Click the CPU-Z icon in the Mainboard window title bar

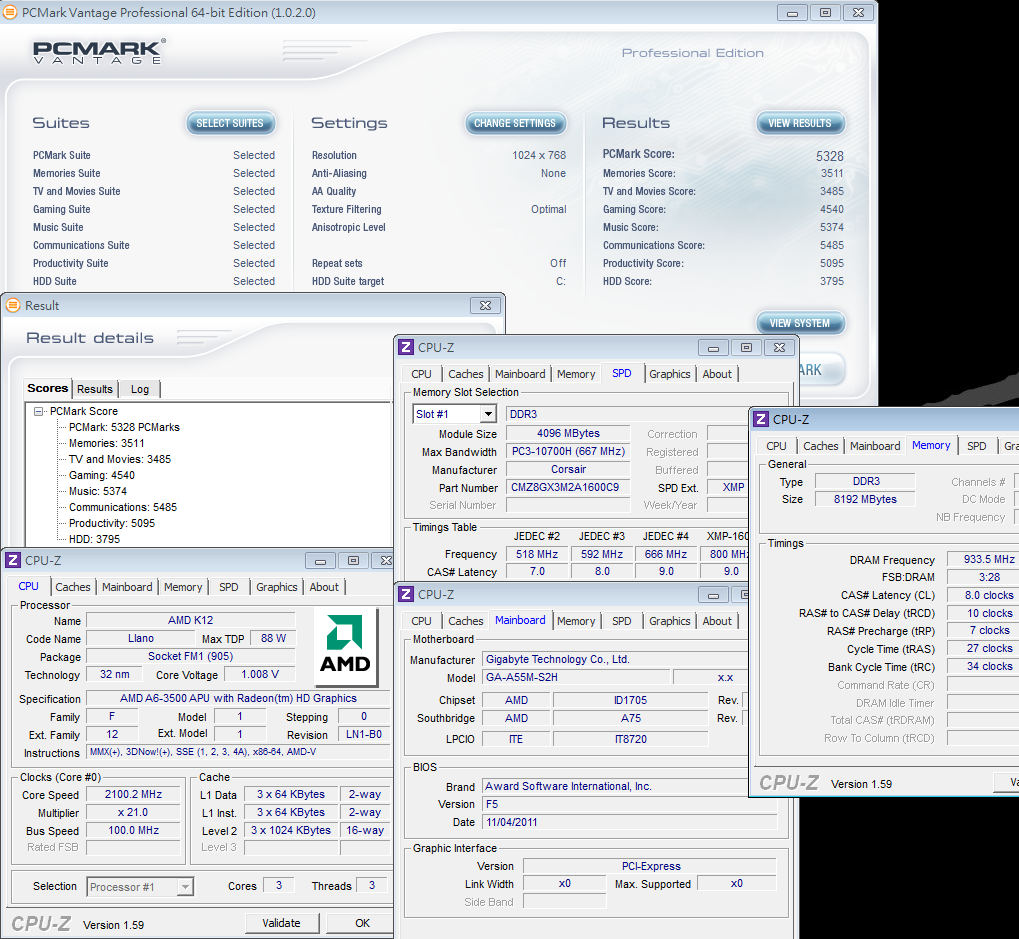406,594
